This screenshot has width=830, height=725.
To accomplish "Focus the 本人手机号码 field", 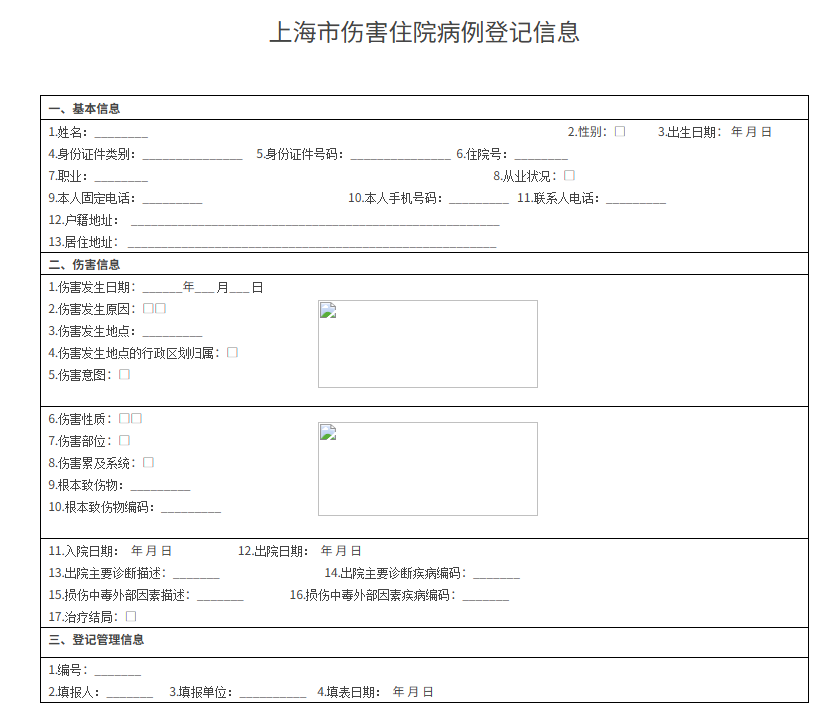I will tap(478, 199).
